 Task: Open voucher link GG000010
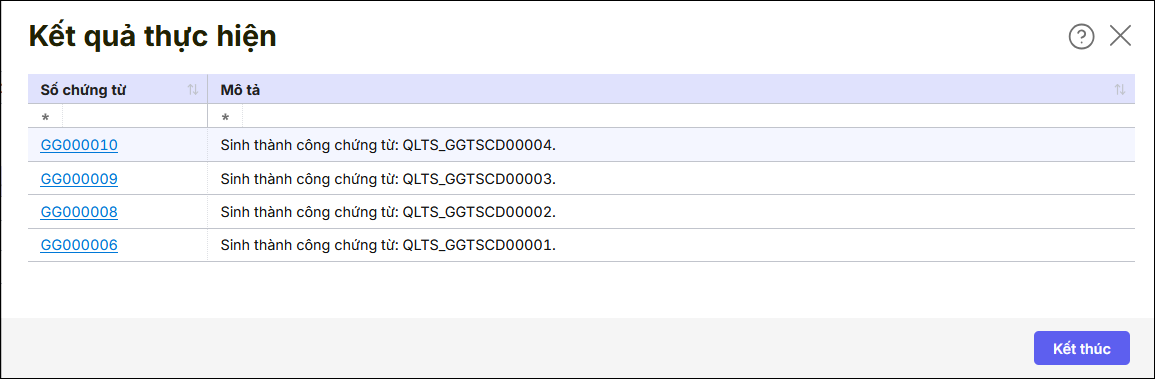click(80, 145)
